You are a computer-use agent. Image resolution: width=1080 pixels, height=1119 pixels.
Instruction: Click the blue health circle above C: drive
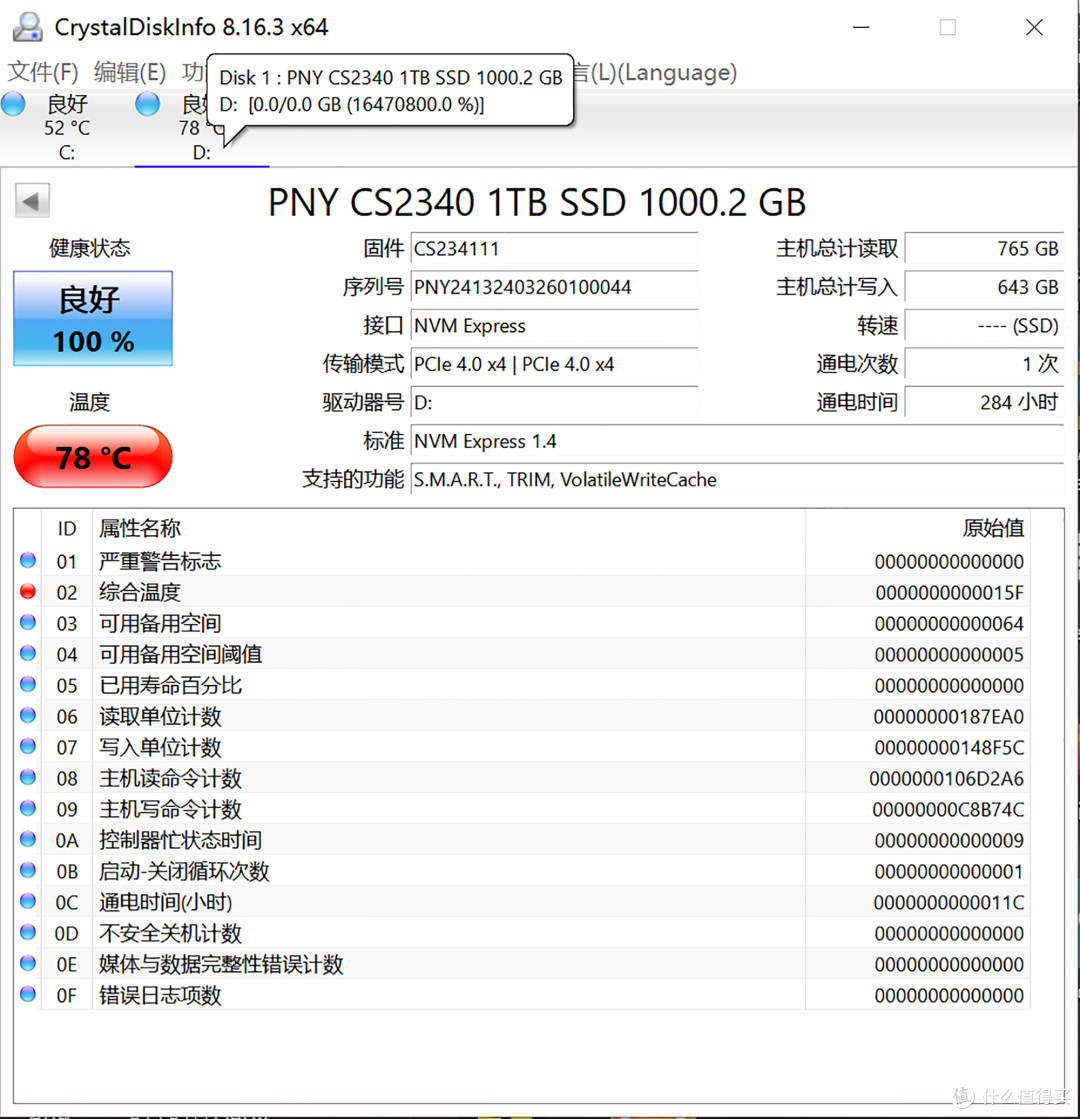click(13, 103)
